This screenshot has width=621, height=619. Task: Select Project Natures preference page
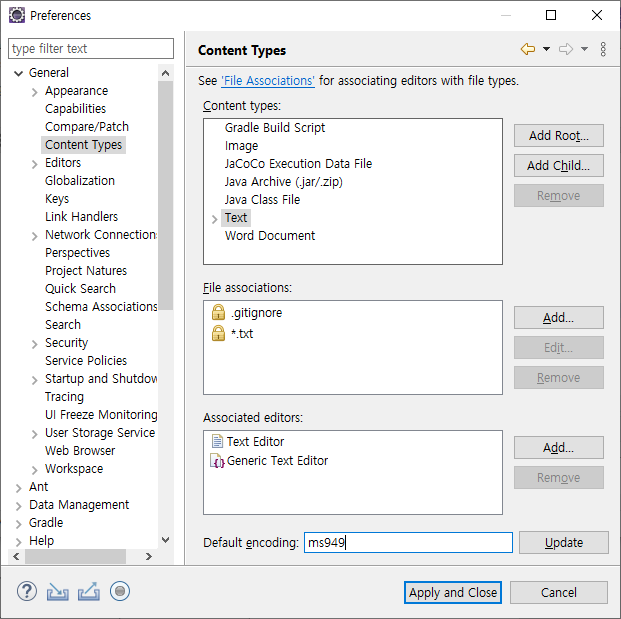[86, 270]
